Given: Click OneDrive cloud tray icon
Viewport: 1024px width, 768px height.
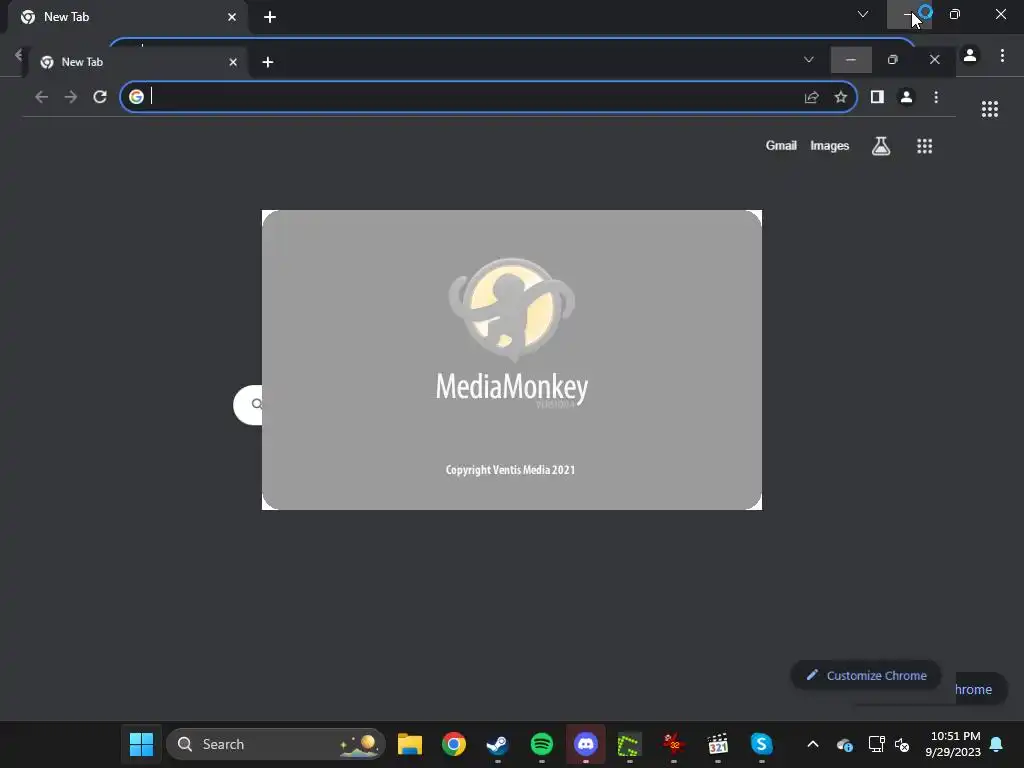Looking at the screenshot, I should click(844, 744).
